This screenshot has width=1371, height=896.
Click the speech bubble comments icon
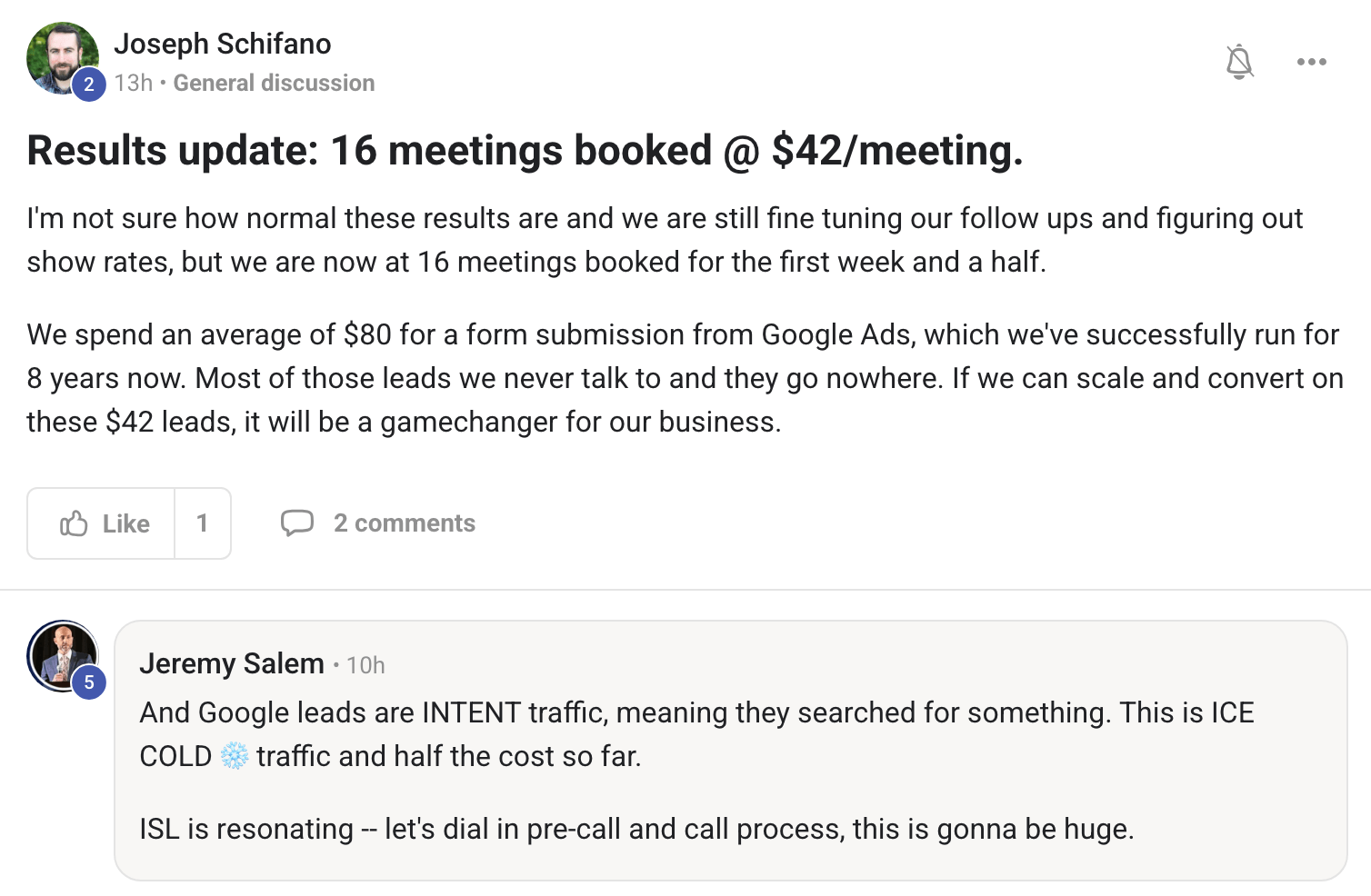coord(296,523)
